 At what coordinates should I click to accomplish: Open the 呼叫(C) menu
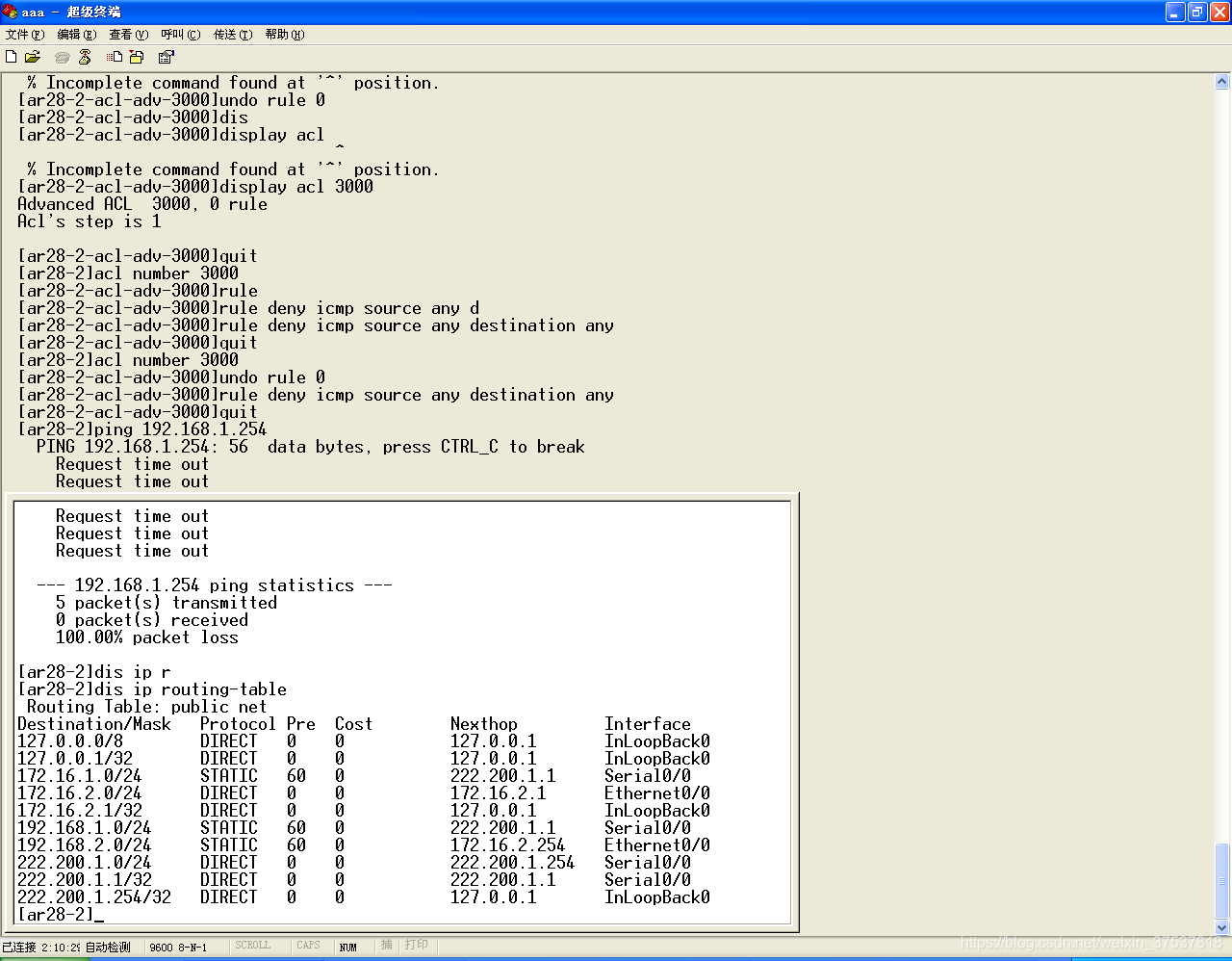pos(181,35)
